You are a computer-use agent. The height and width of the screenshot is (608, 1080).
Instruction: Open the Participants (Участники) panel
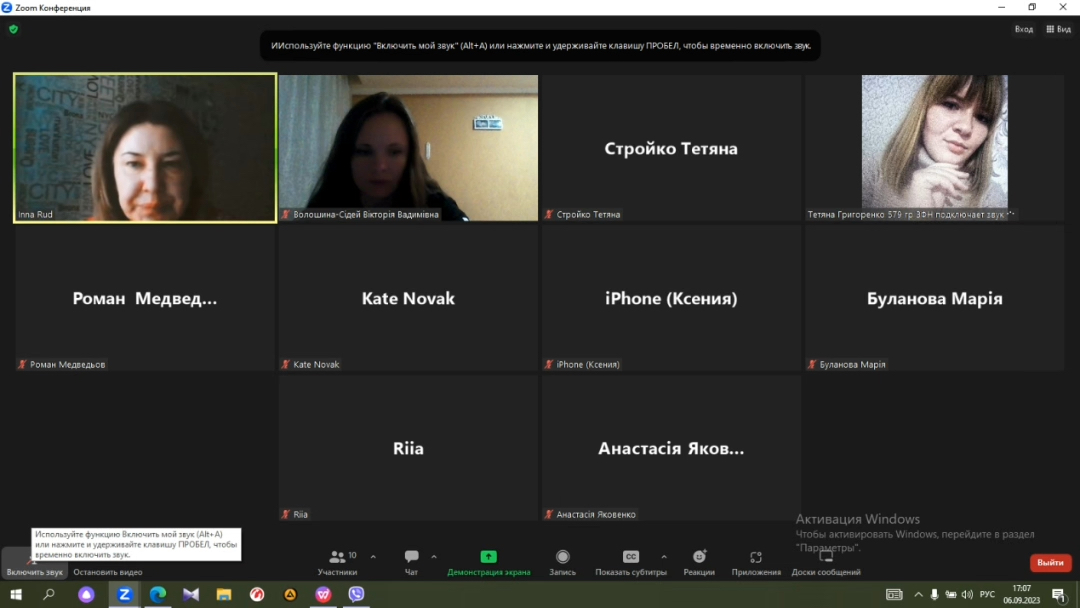[338, 562]
